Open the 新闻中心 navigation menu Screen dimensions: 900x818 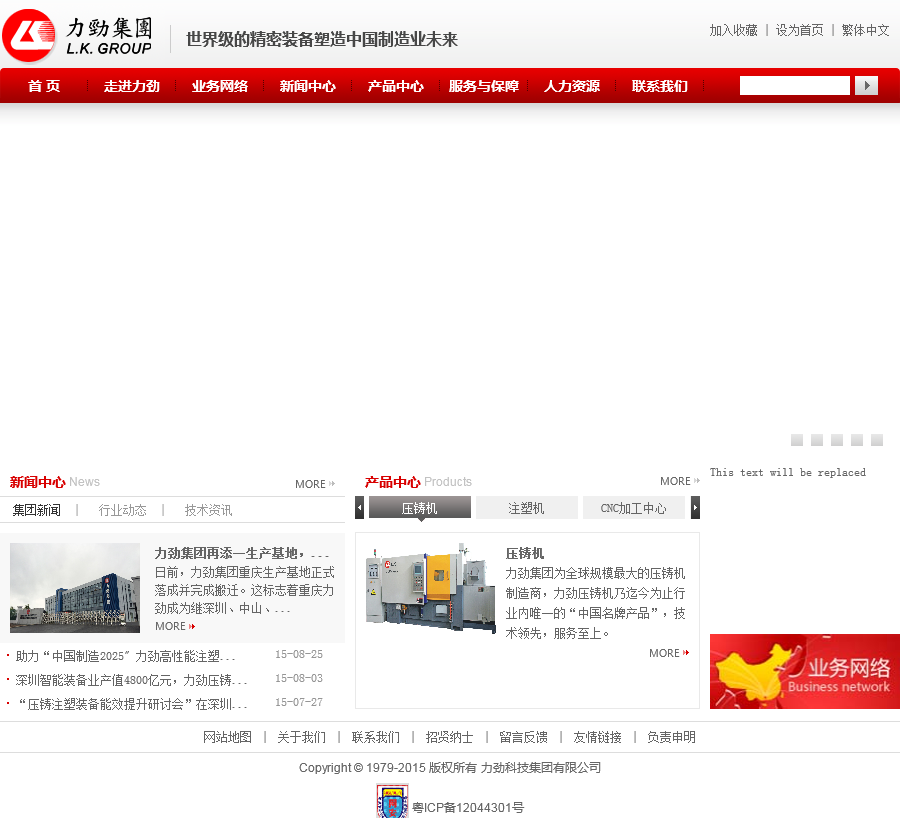[308, 86]
